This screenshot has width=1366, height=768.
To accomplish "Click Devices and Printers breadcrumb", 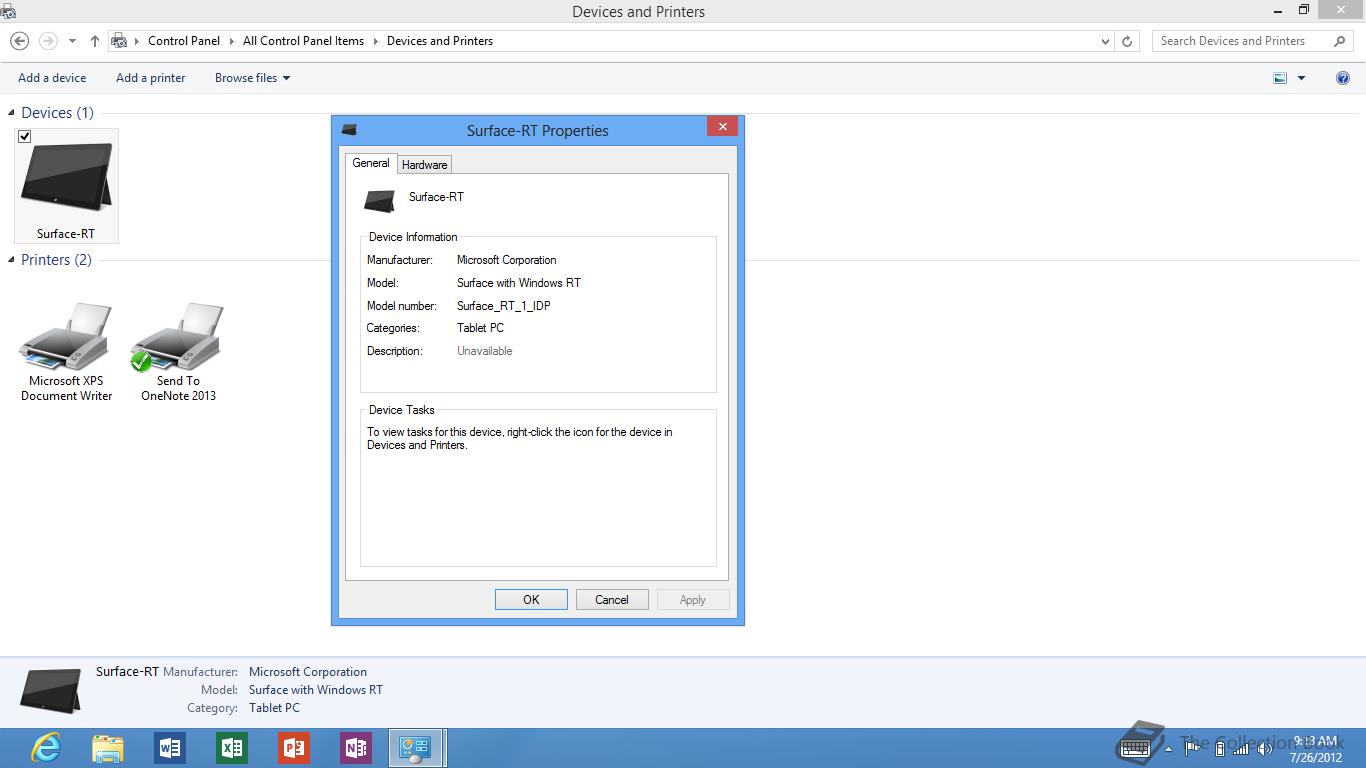I will click(x=440, y=41).
